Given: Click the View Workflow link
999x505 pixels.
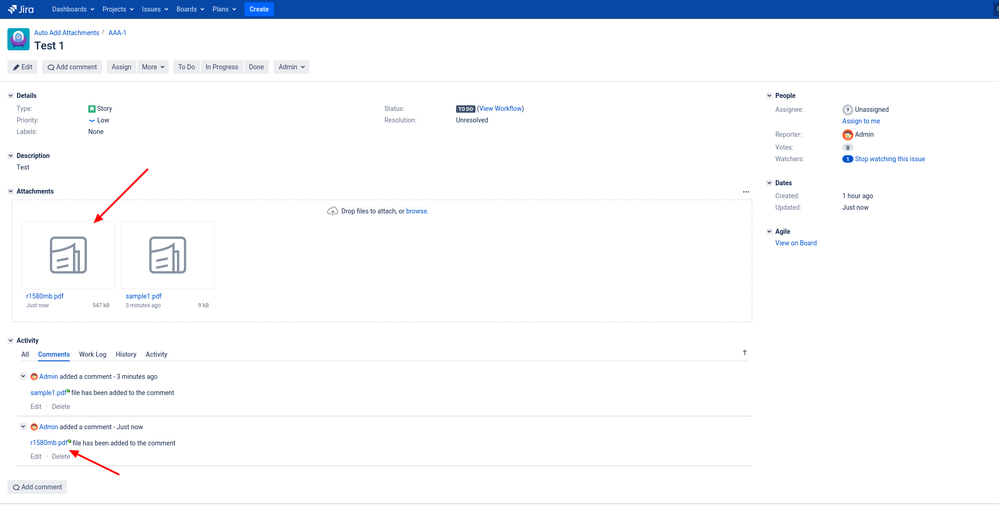Looking at the screenshot, I should [x=501, y=109].
